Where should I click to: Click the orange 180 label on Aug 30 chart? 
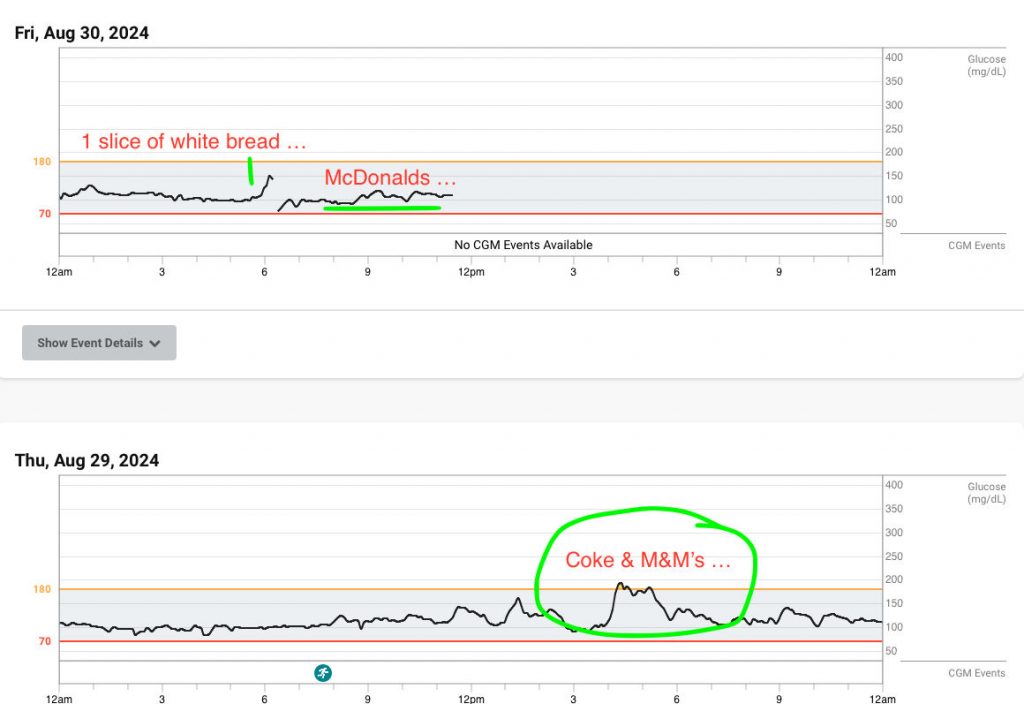coord(41,162)
